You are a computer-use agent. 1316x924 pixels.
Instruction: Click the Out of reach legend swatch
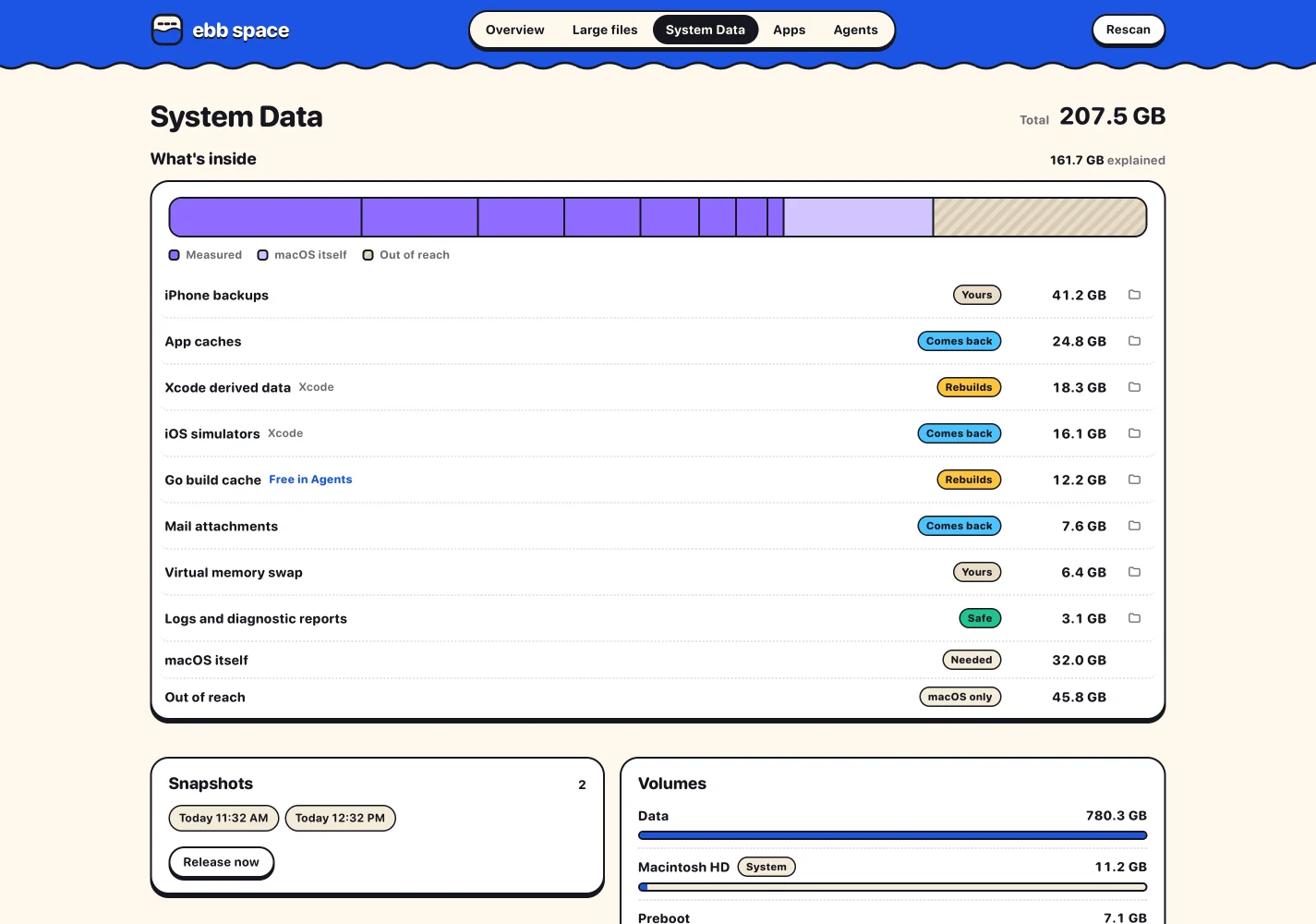click(x=368, y=255)
